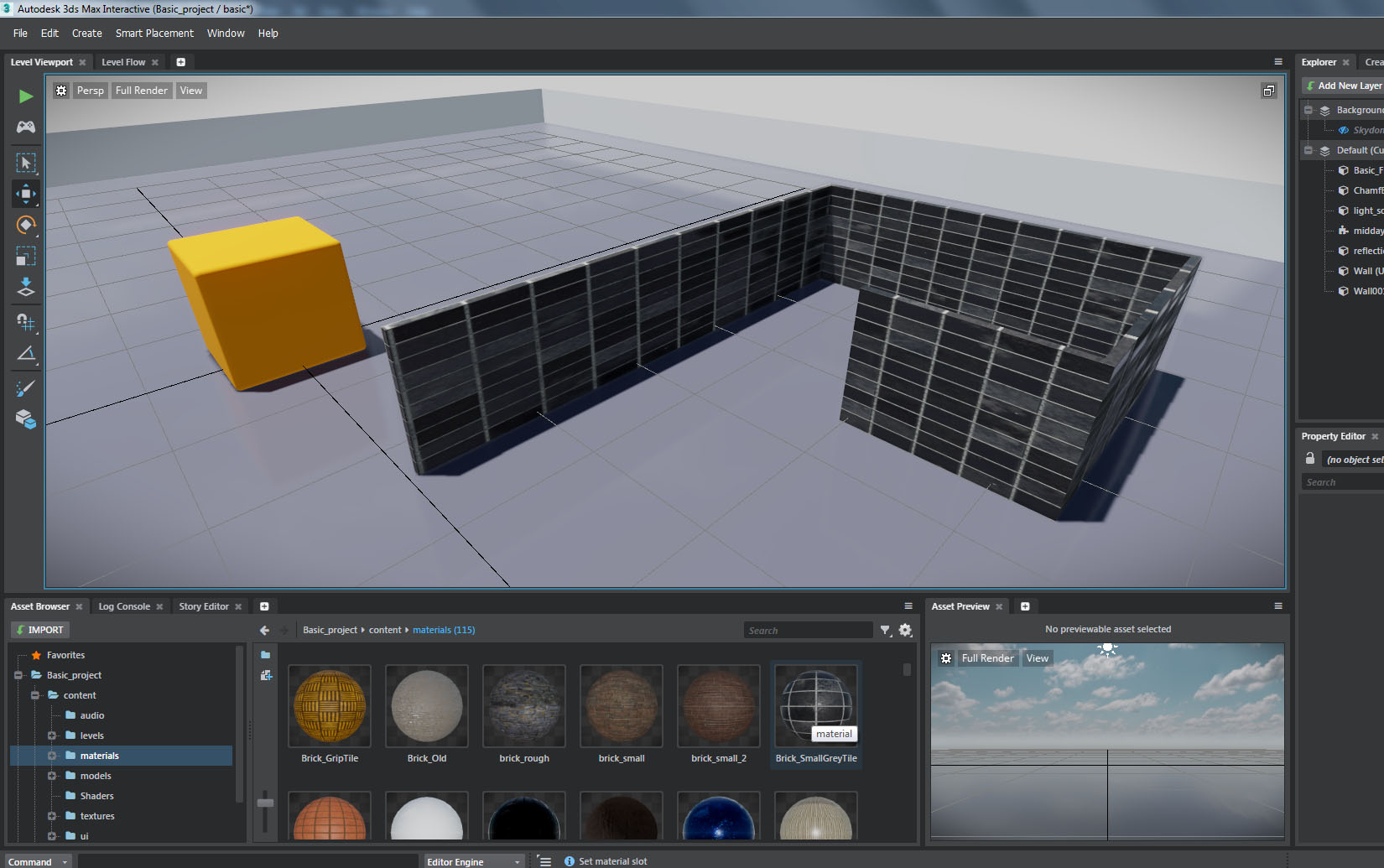Viewport: 1384px width, 868px height.
Task: Click the Add New Layer button
Action: pyautogui.click(x=1341, y=85)
